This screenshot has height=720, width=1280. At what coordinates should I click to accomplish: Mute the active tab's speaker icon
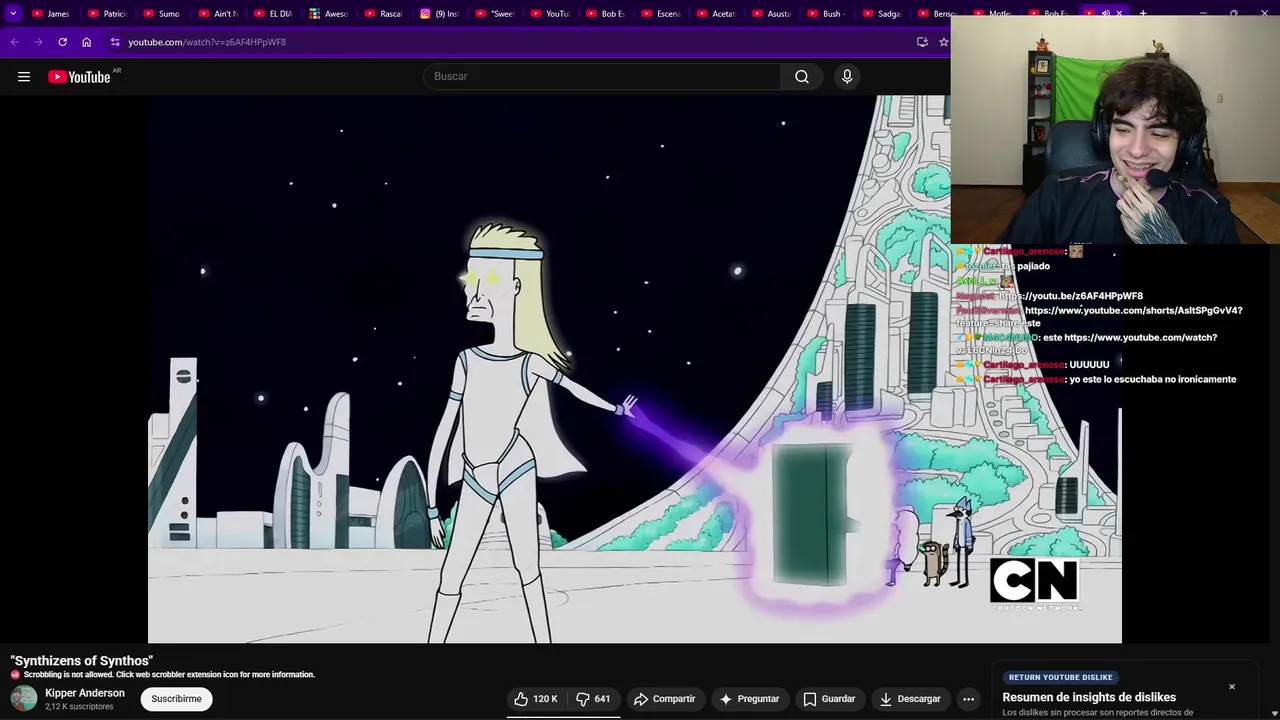[1105, 13]
